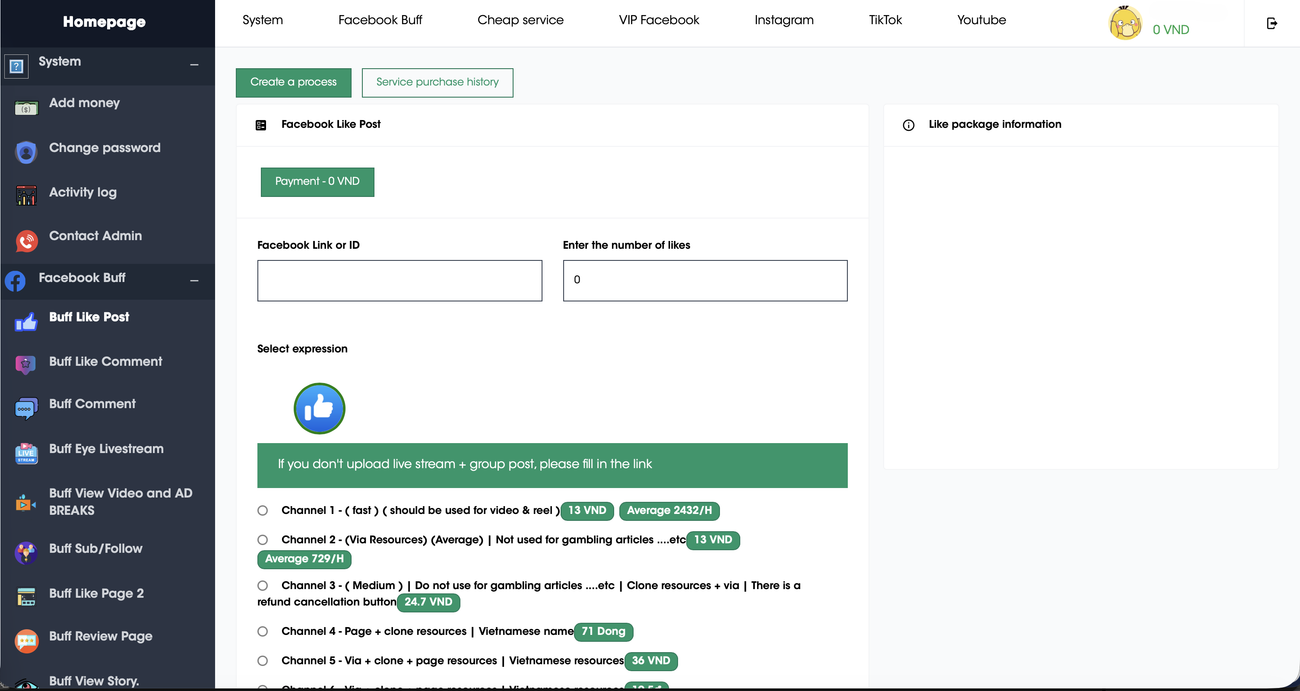Click the Buff Eye Livestream icon

click(x=27, y=453)
